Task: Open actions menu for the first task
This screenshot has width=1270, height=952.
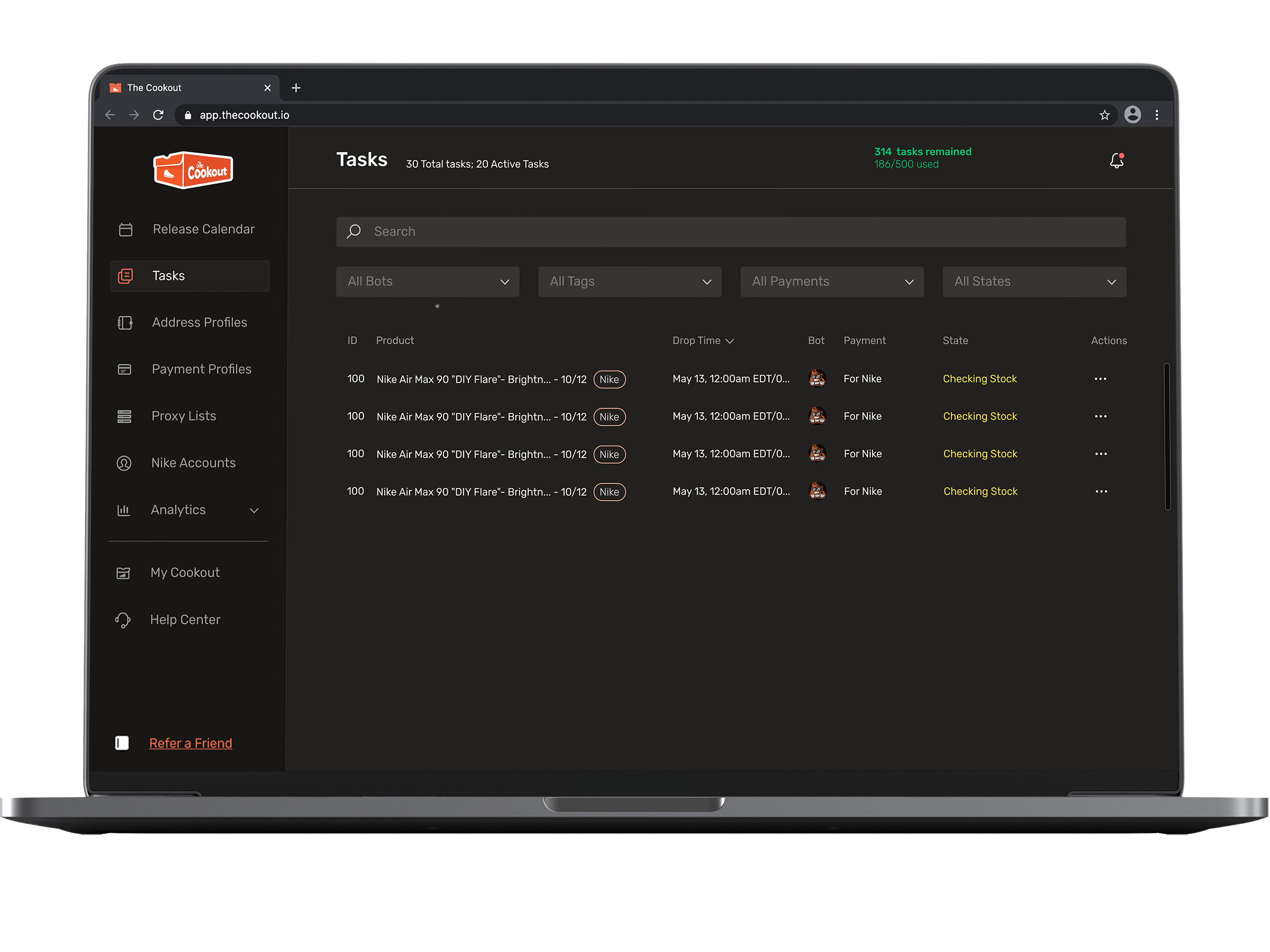Action: click(1101, 379)
